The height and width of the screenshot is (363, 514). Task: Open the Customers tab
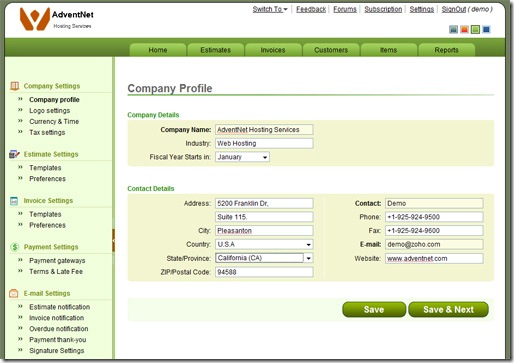331,50
